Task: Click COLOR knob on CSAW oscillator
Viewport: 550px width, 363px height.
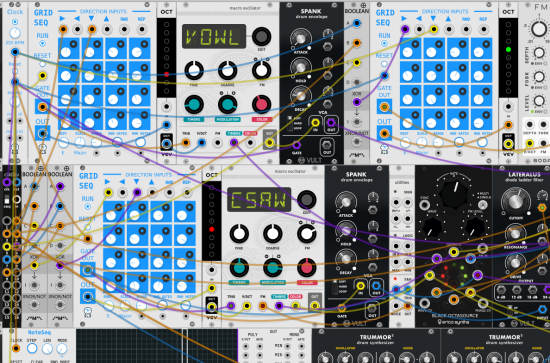Action: click(x=306, y=267)
